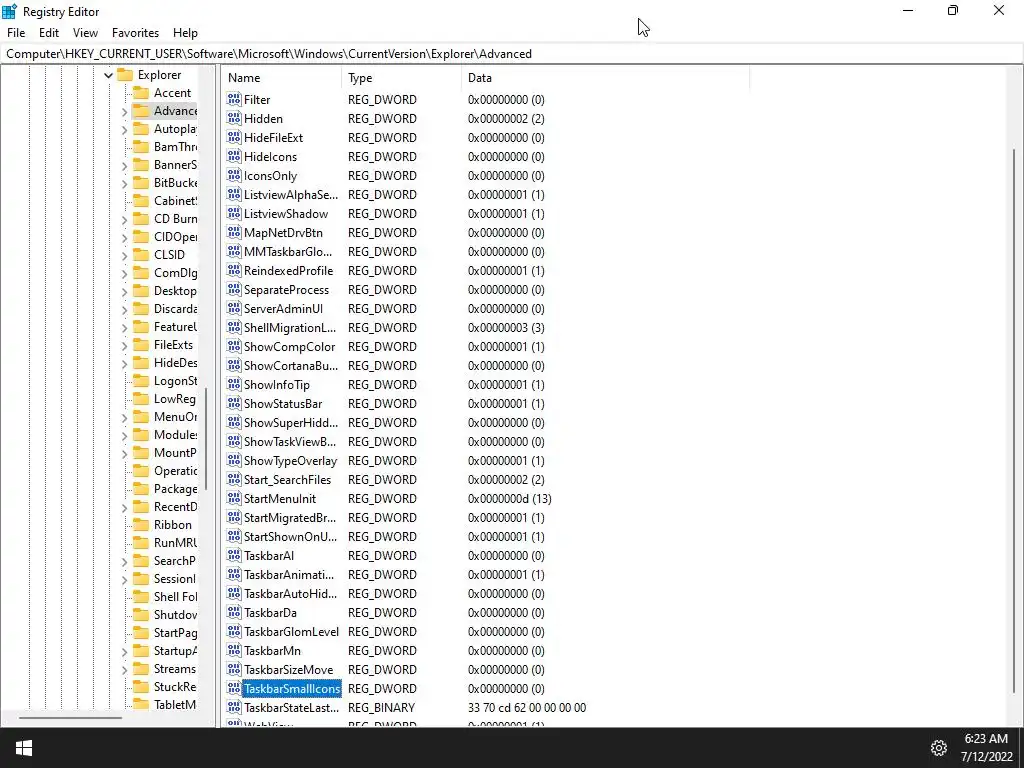Click the MapNetDrvBtn value icon
1024x768 pixels.
point(234,232)
